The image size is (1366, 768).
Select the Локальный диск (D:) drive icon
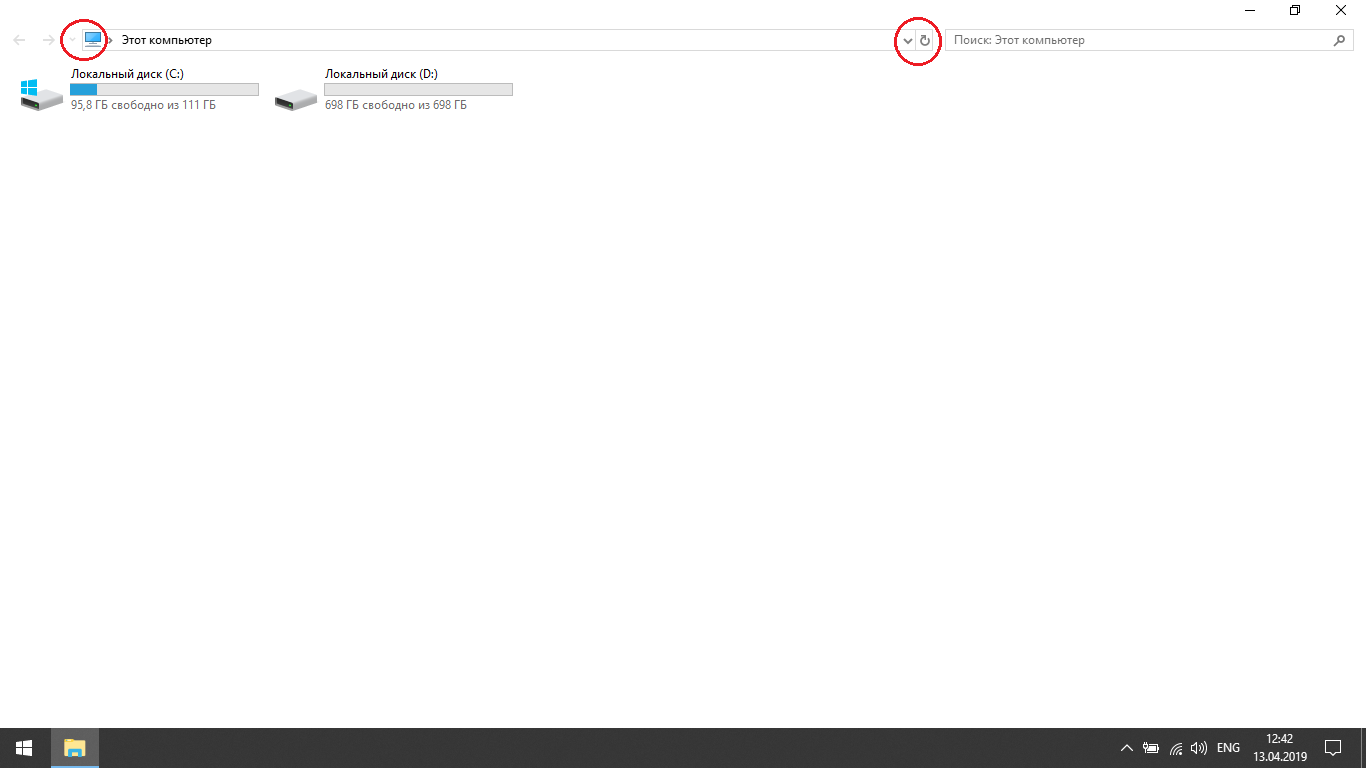click(295, 98)
